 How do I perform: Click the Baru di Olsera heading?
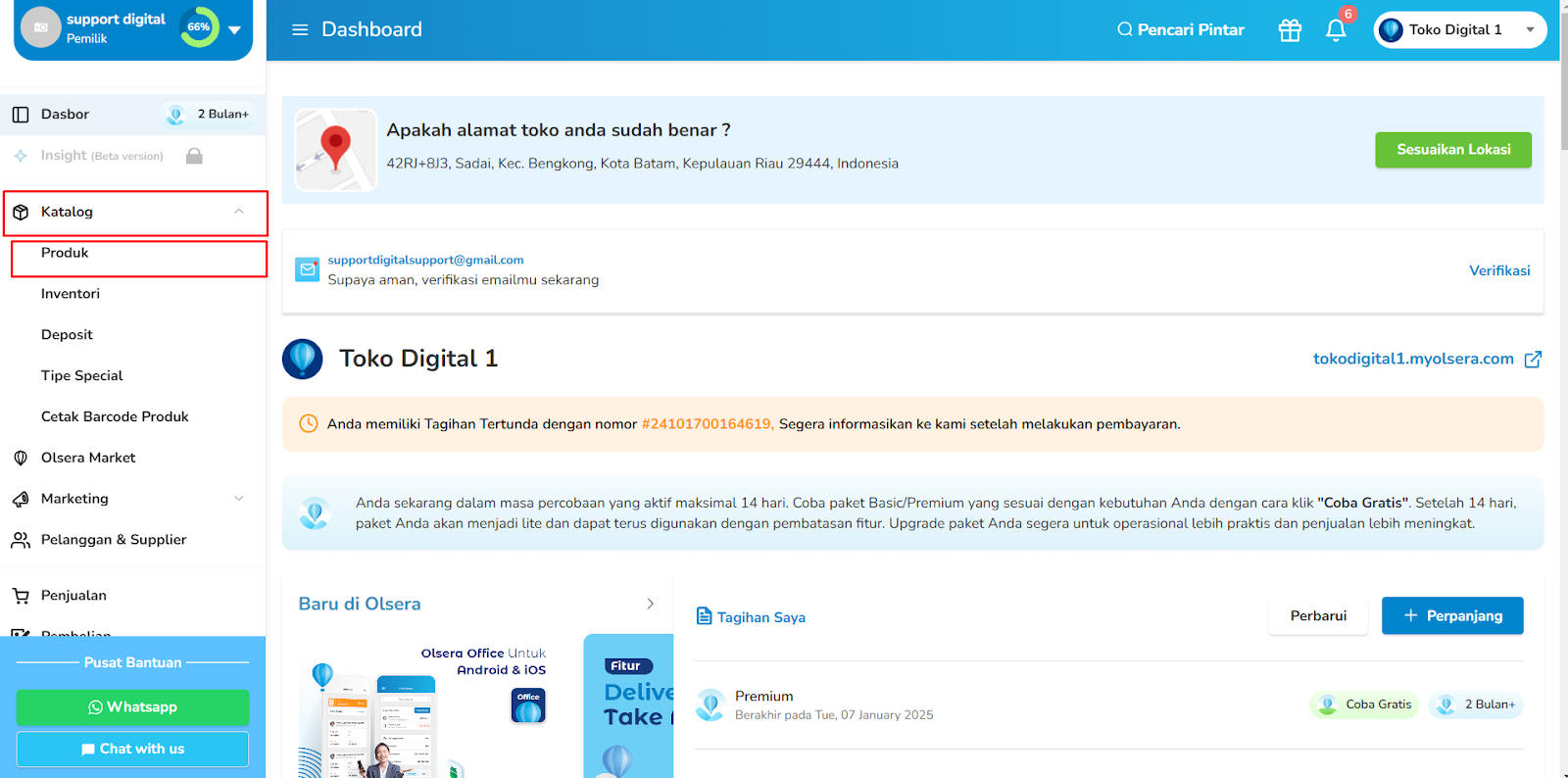pos(360,604)
